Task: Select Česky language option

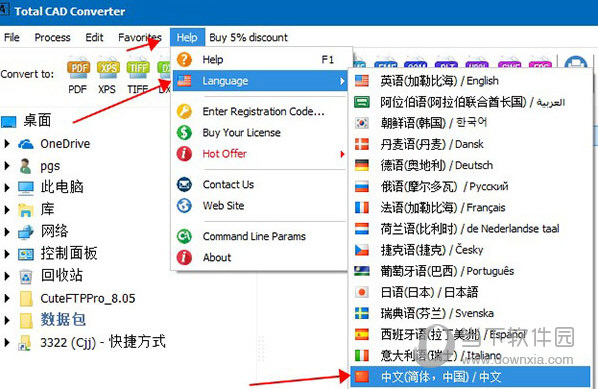Action: click(x=471, y=250)
